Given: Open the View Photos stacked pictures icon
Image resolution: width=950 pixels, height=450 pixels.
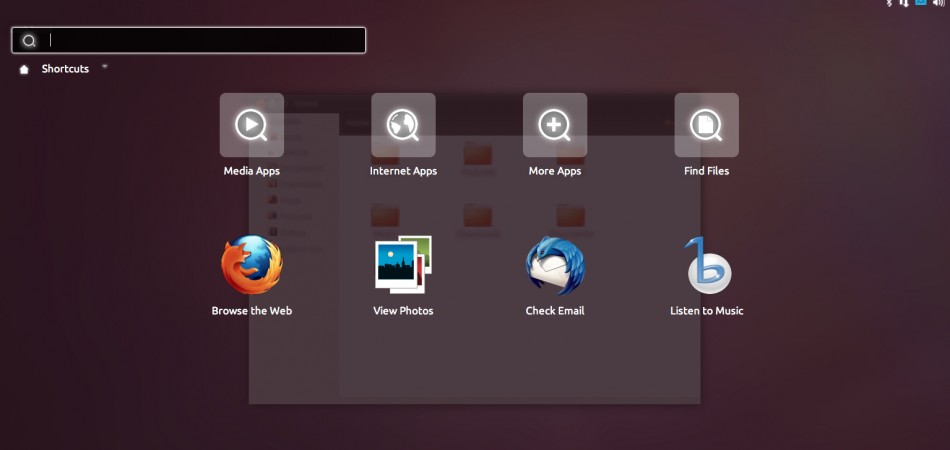Looking at the screenshot, I should coord(403,265).
